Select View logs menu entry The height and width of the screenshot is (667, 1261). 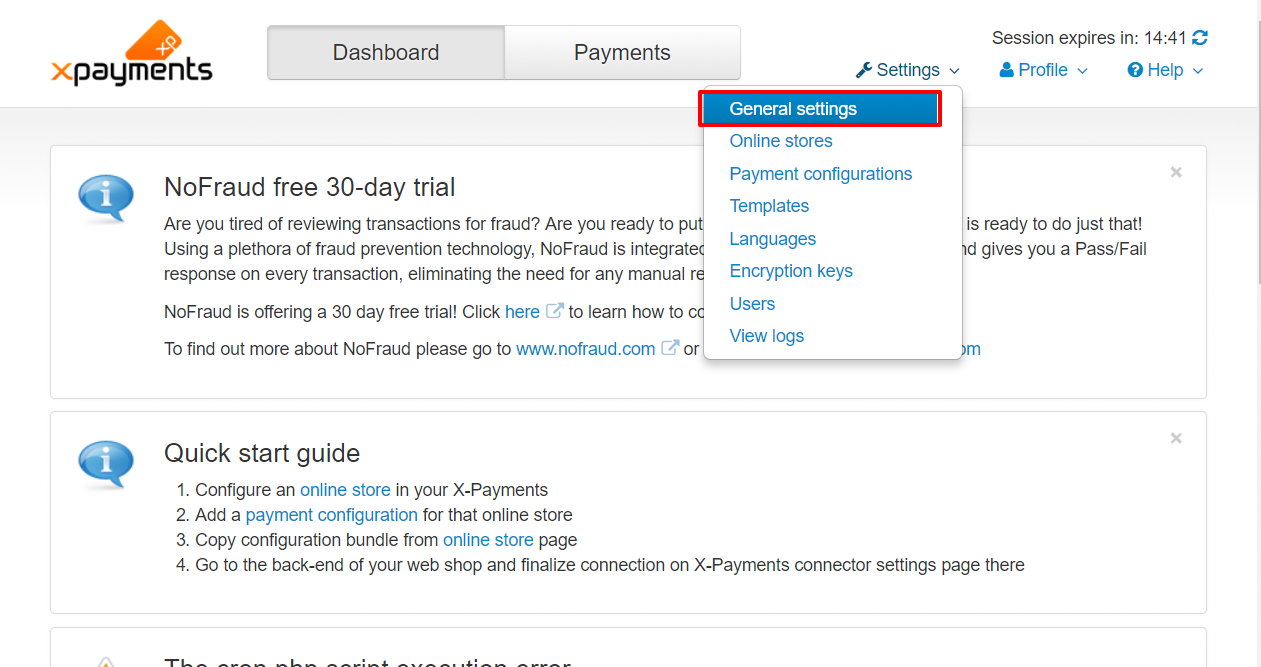[x=767, y=336]
